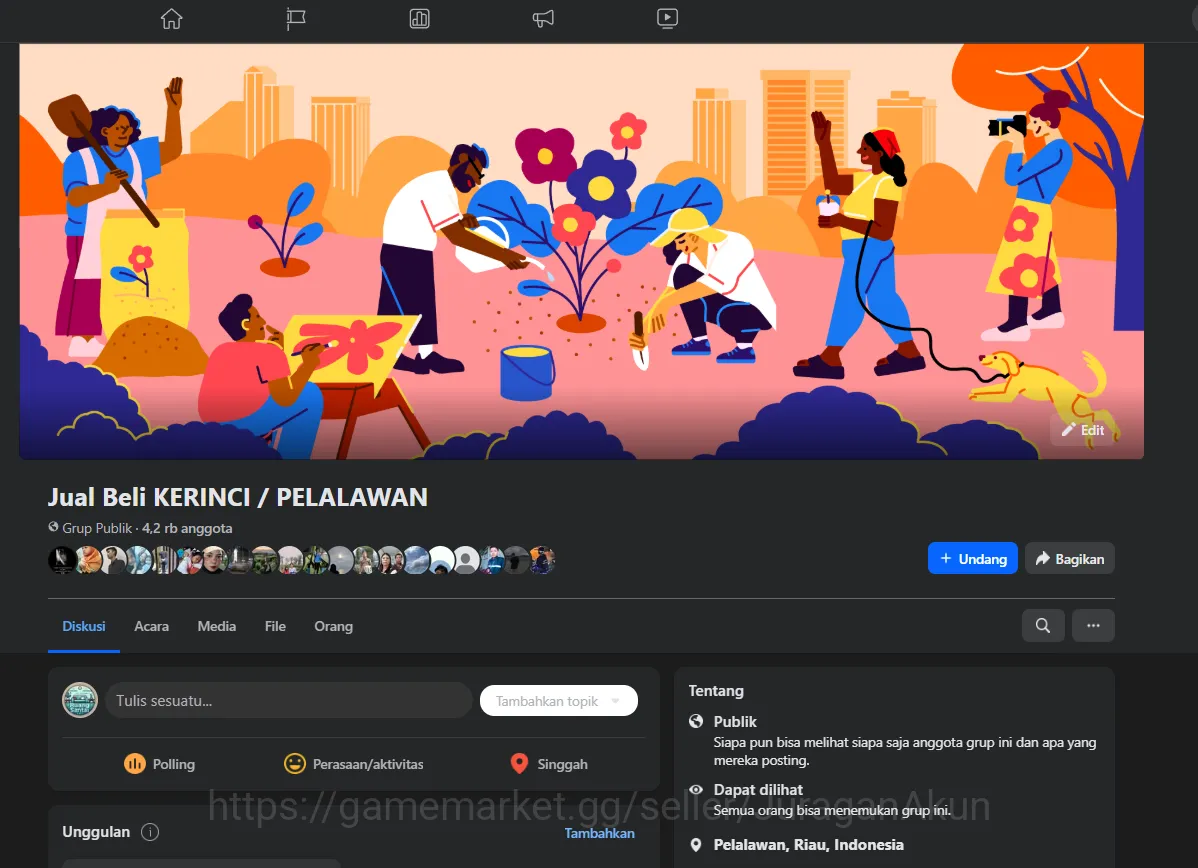Viewport: 1198px width, 868px height.
Task: Click the Tulis sesuatu post field
Action: (x=289, y=701)
